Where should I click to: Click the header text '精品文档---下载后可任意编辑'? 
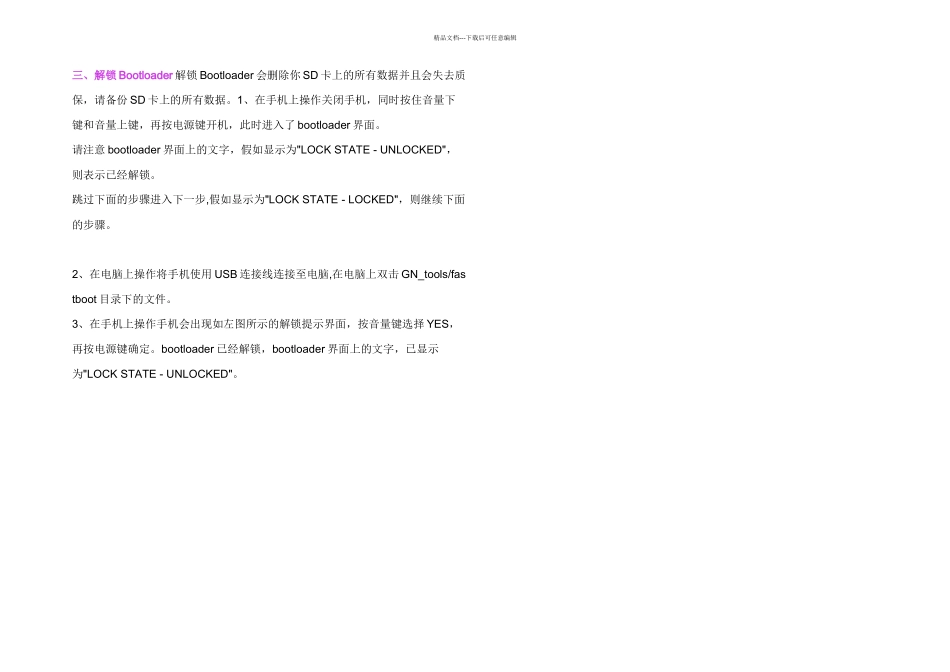tap(475, 38)
